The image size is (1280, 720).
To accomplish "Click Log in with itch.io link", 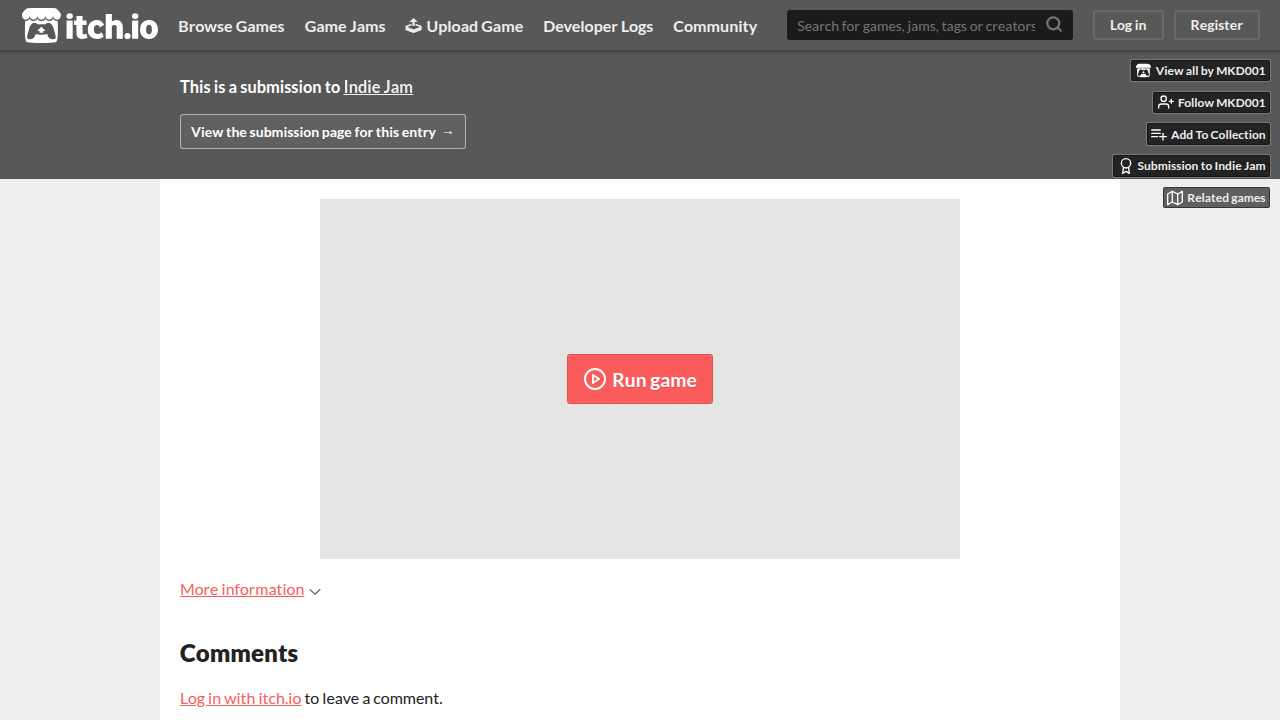I will (240, 698).
